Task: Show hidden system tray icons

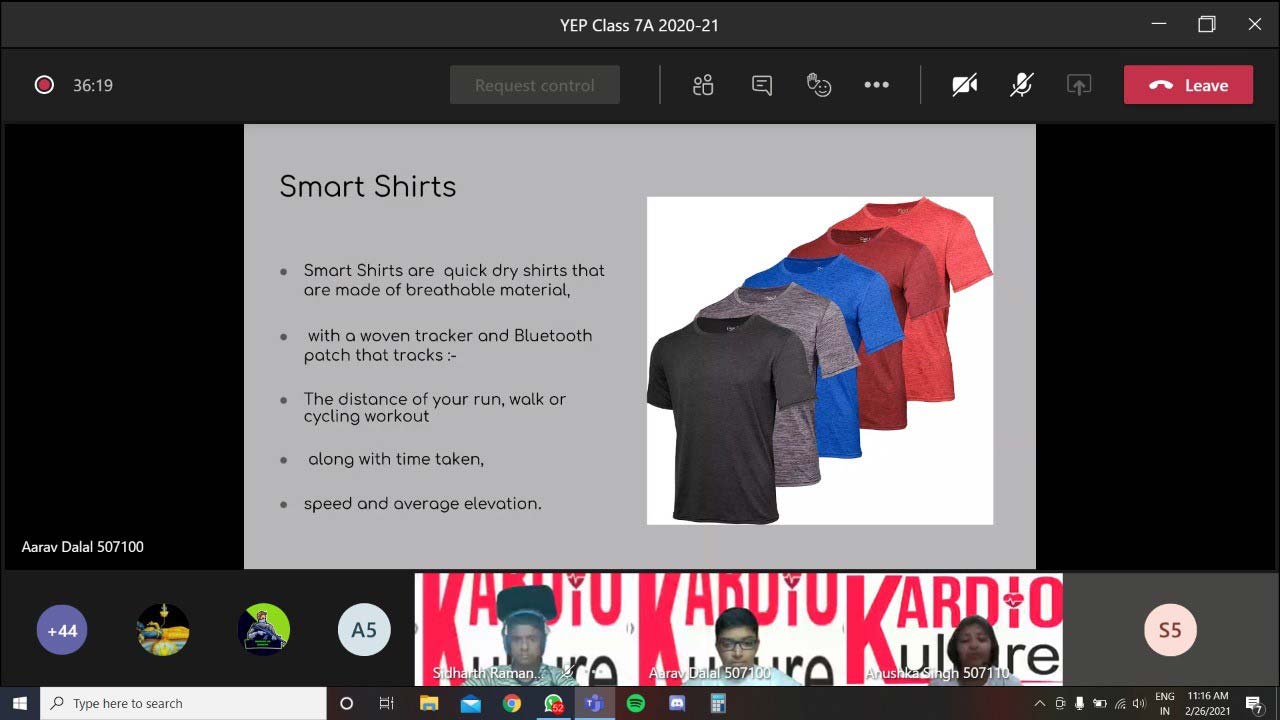Action: coord(1040,703)
